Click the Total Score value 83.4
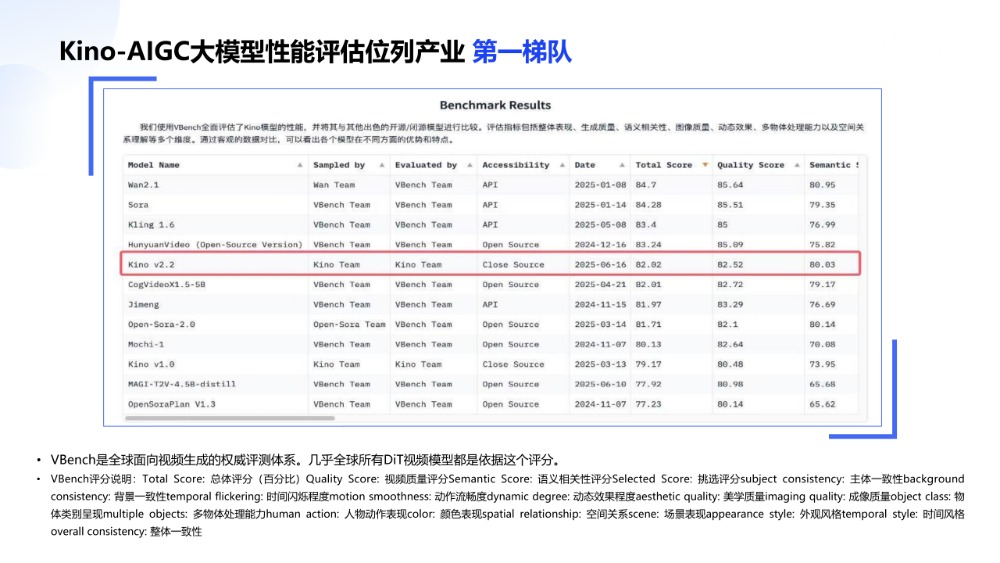The height and width of the screenshot is (563, 1000). pos(645,224)
